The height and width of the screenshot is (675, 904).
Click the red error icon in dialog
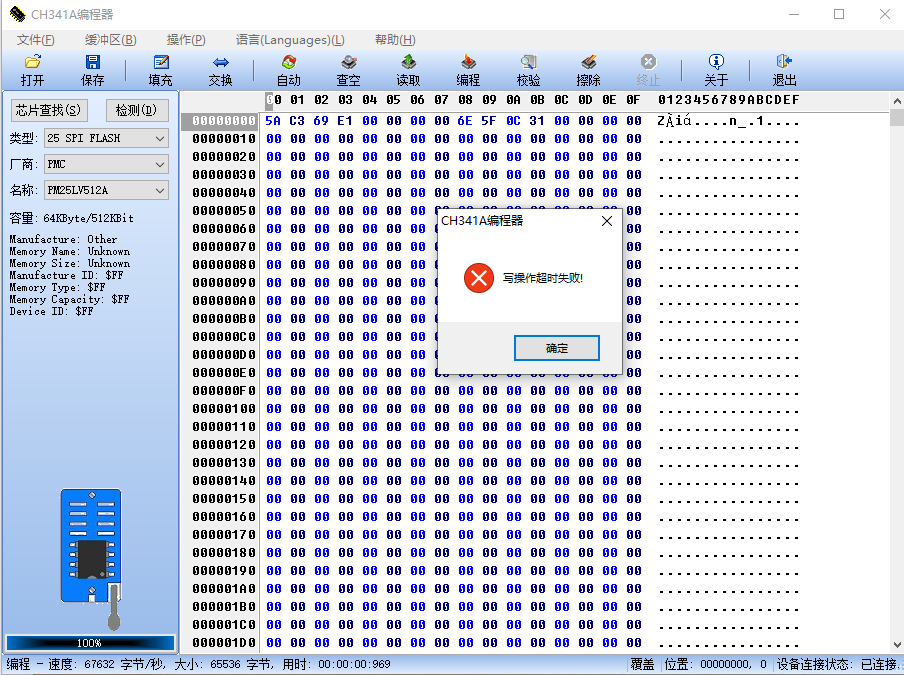point(479,278)
